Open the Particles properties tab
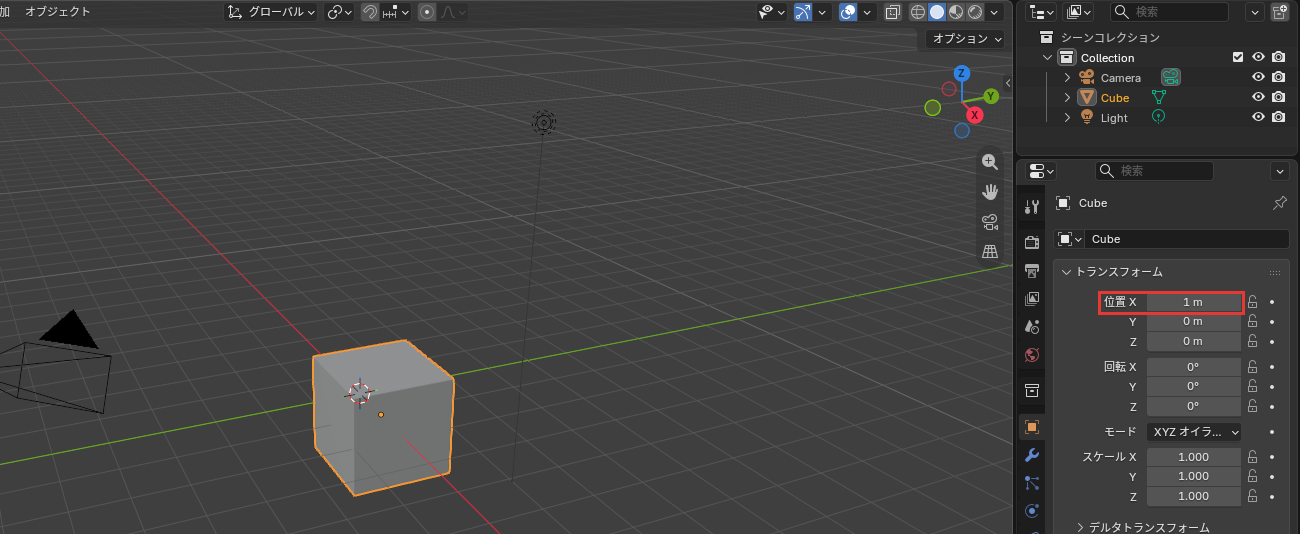This screenshot has height=534, width=1300. click(1032, 483)
